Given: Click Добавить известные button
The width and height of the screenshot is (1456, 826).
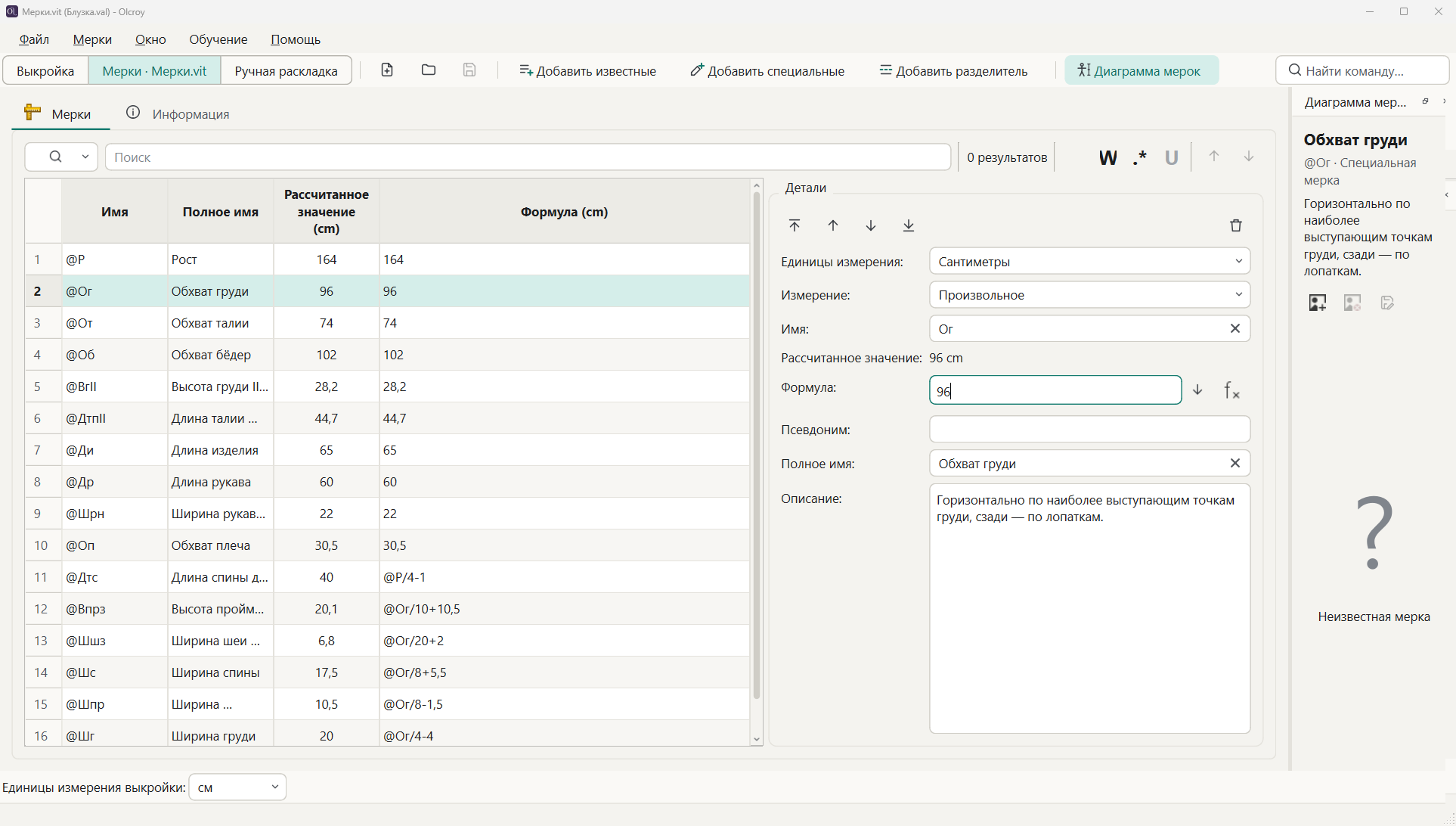Looking at the screenshot, I should pos(588,70).
